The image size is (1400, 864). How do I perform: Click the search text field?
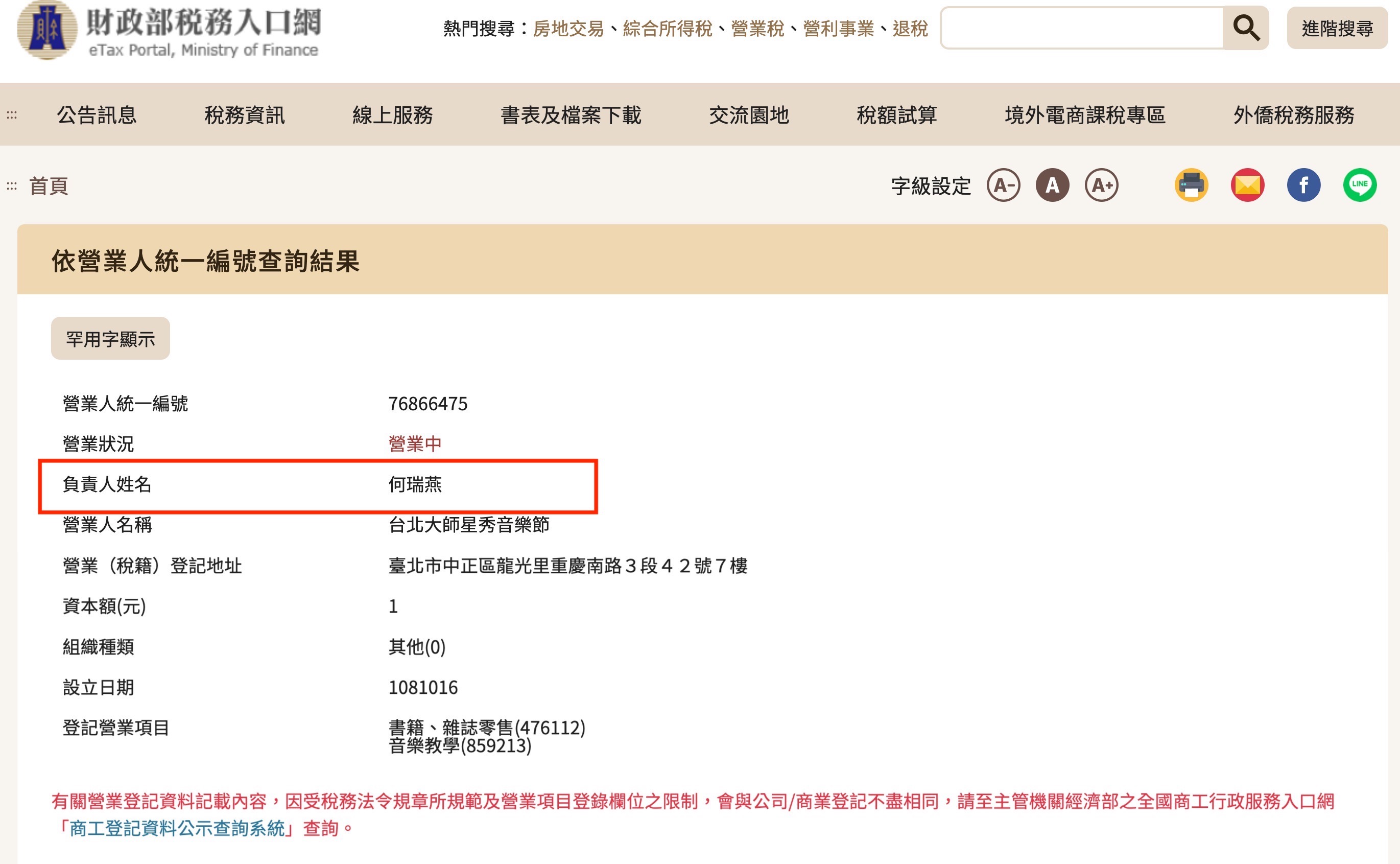1082,28
